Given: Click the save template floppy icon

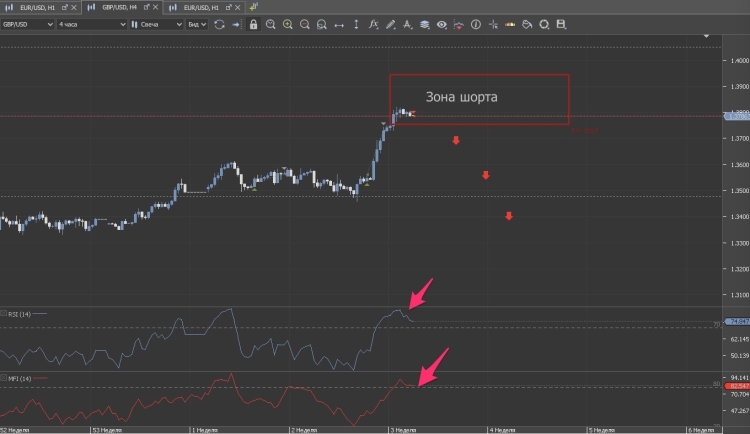Looking at the screenshot, I should pyautogui.click(x=561, y=24).
